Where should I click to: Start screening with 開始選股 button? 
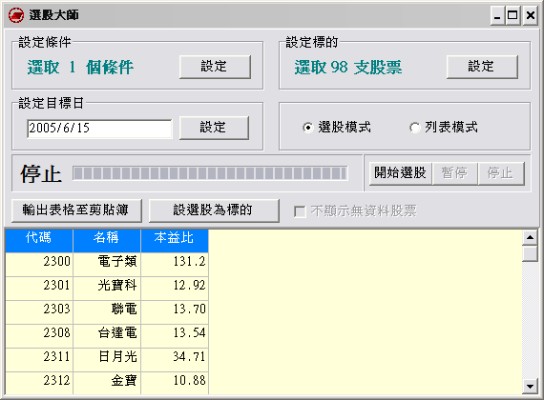pyautogui.click(x=400, y=173)
